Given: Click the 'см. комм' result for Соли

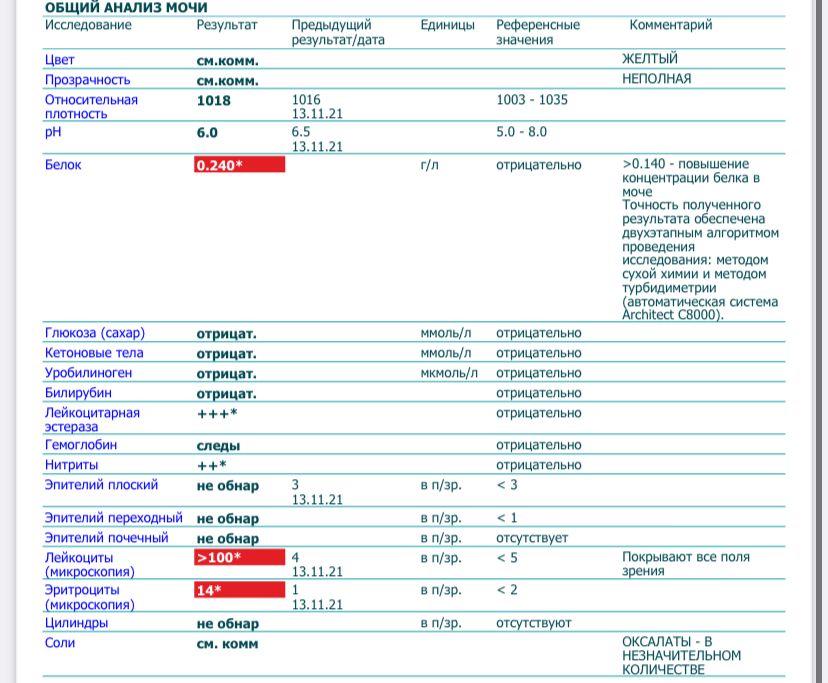Looking at the screenshot, I should [x=227, y=644].
